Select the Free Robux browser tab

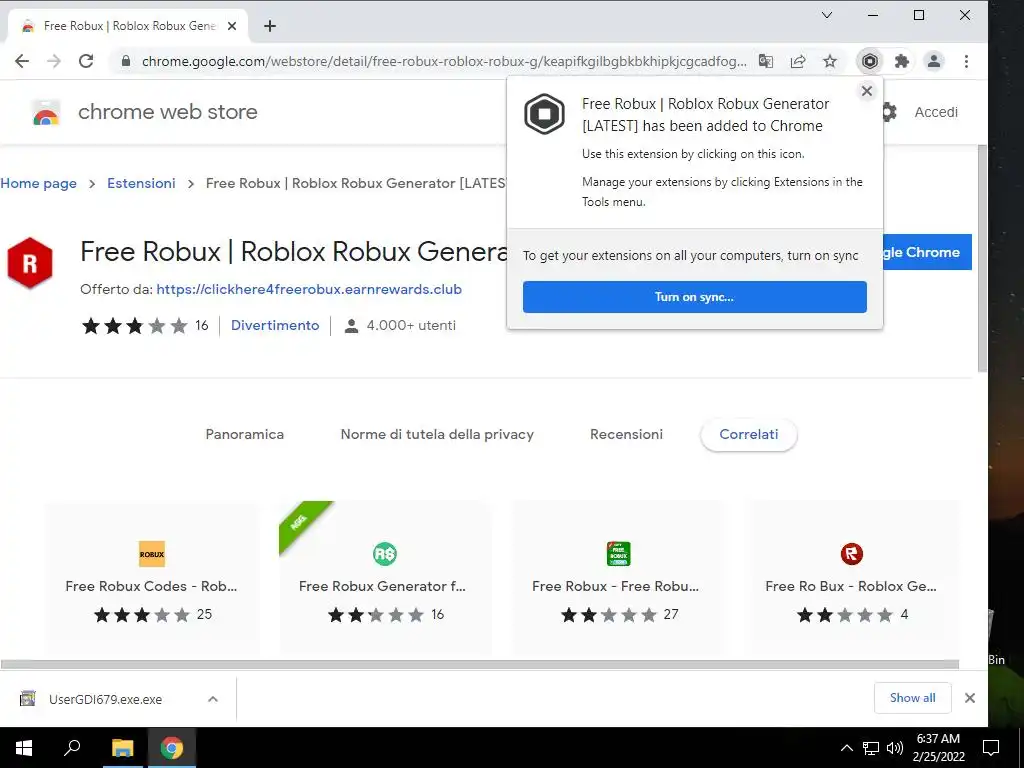(x=127, y=26)
